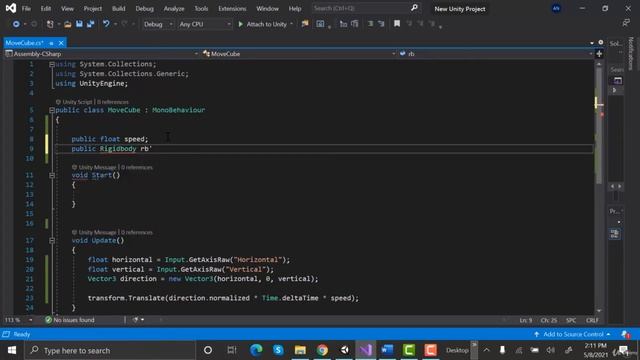Save the current file with Save icon
The height and width of the screenshot is (360, 640).
(79, 24)
